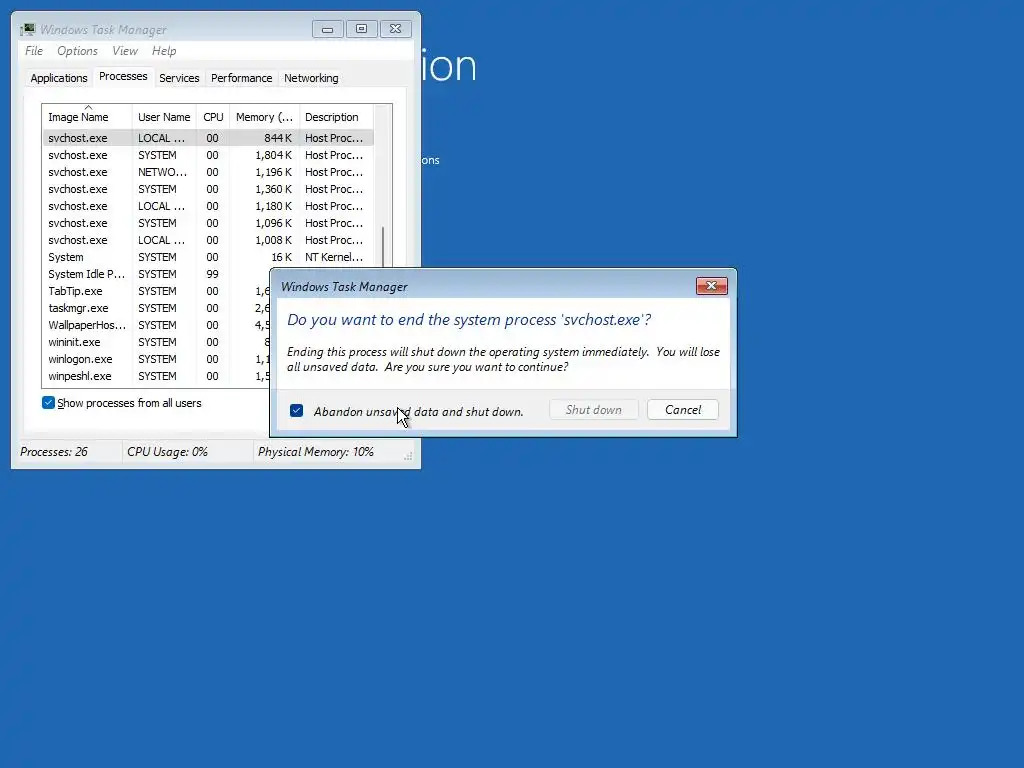Maximize the Windows Task Manager window
Image resolution: width=1024 pixels, height=768 pixels.
[361, 29]
